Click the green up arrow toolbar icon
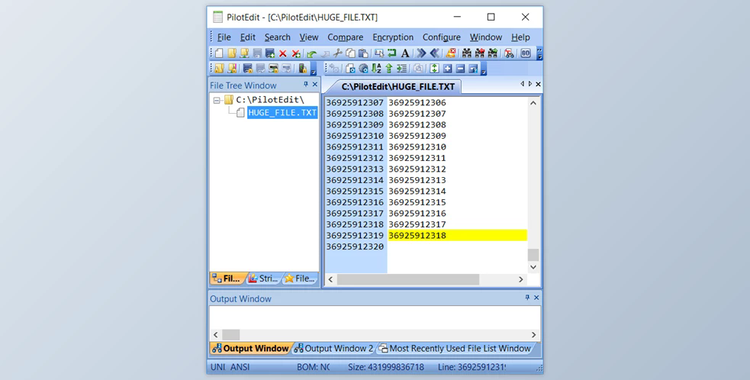 coord(389,68)
